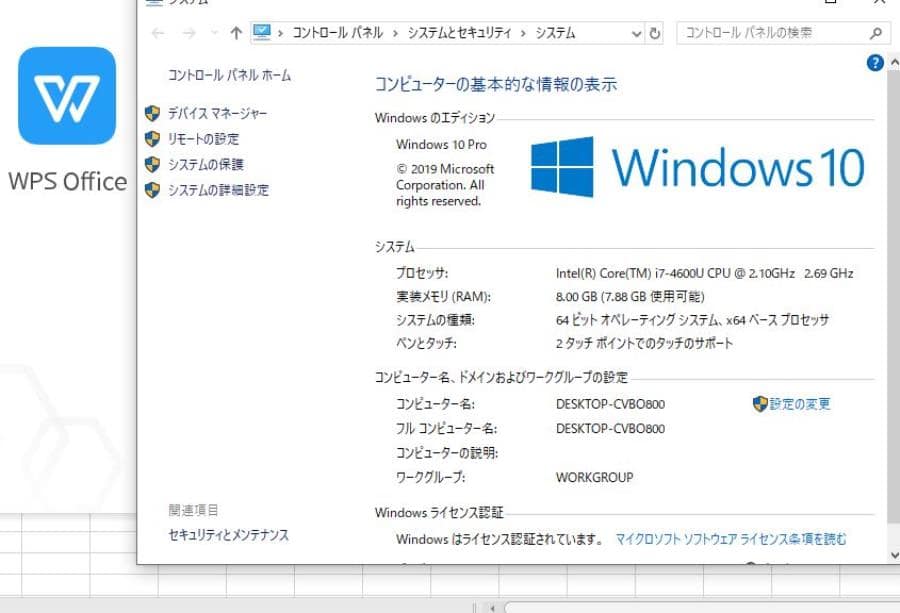The height and width of the screenshot is (613, 900).
Task: Select the Windows 10 Pro edition text
Action: click(441, 145)
